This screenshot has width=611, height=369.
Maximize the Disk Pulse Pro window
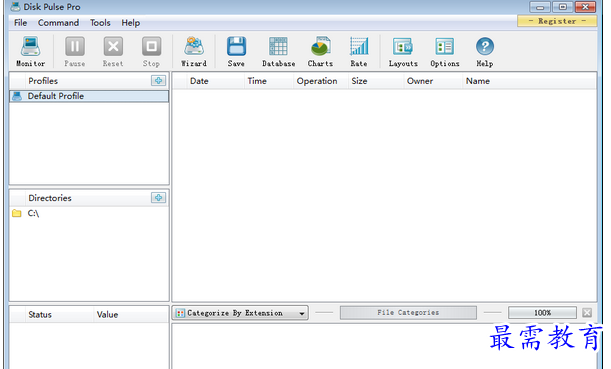562,7
